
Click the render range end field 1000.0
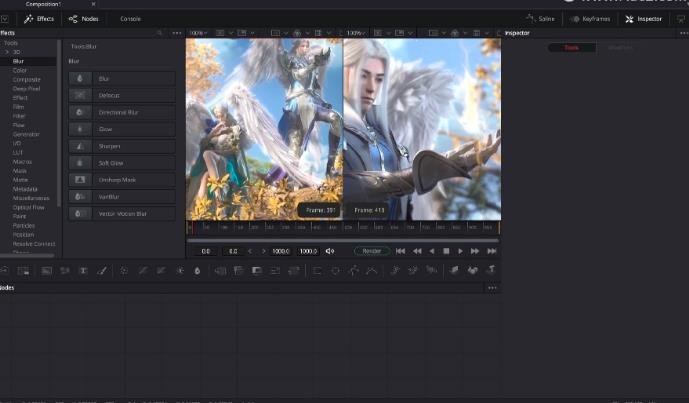point(280,251)
